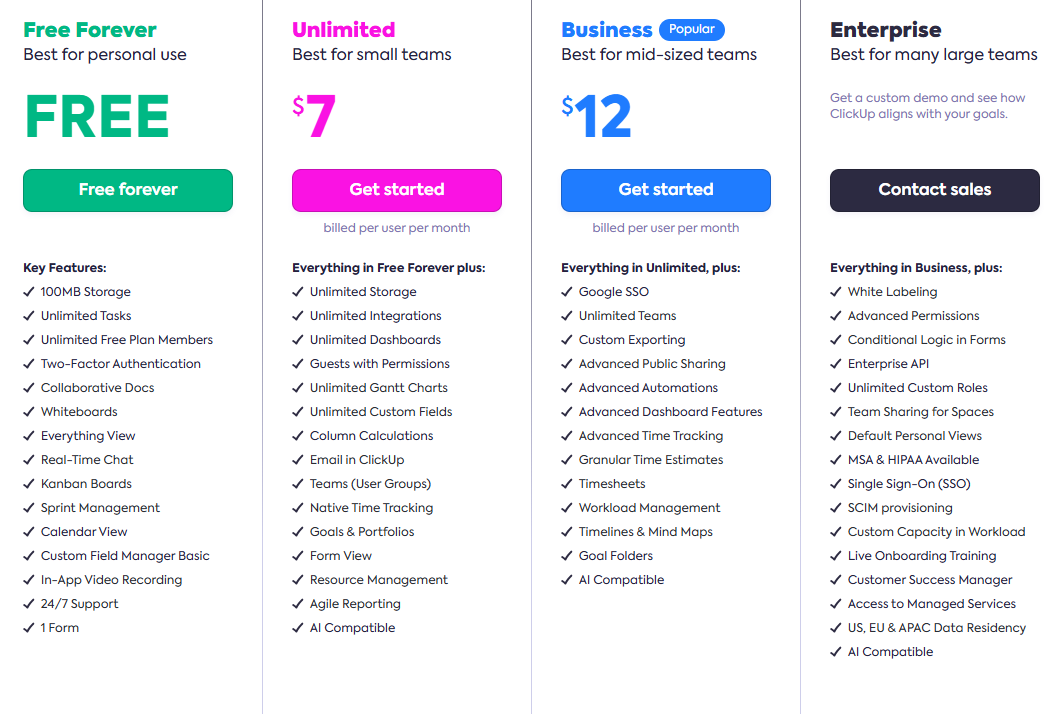Select the Popular badge beside Business
Viewport: 1062px width, 714px height.
point(692,29)
